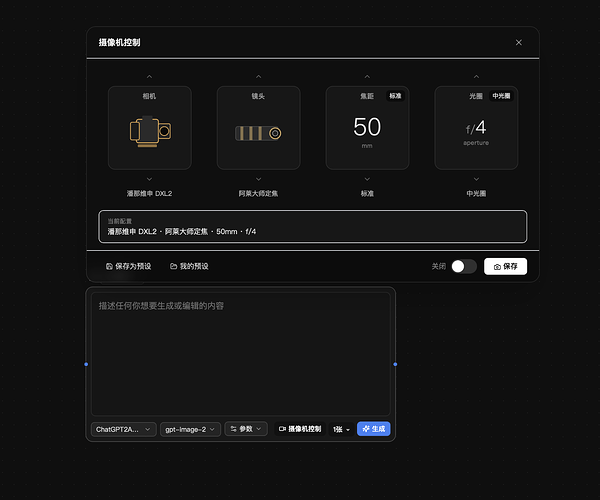Open the ChatGPT2A... provider dropdown

click(123, 429)
